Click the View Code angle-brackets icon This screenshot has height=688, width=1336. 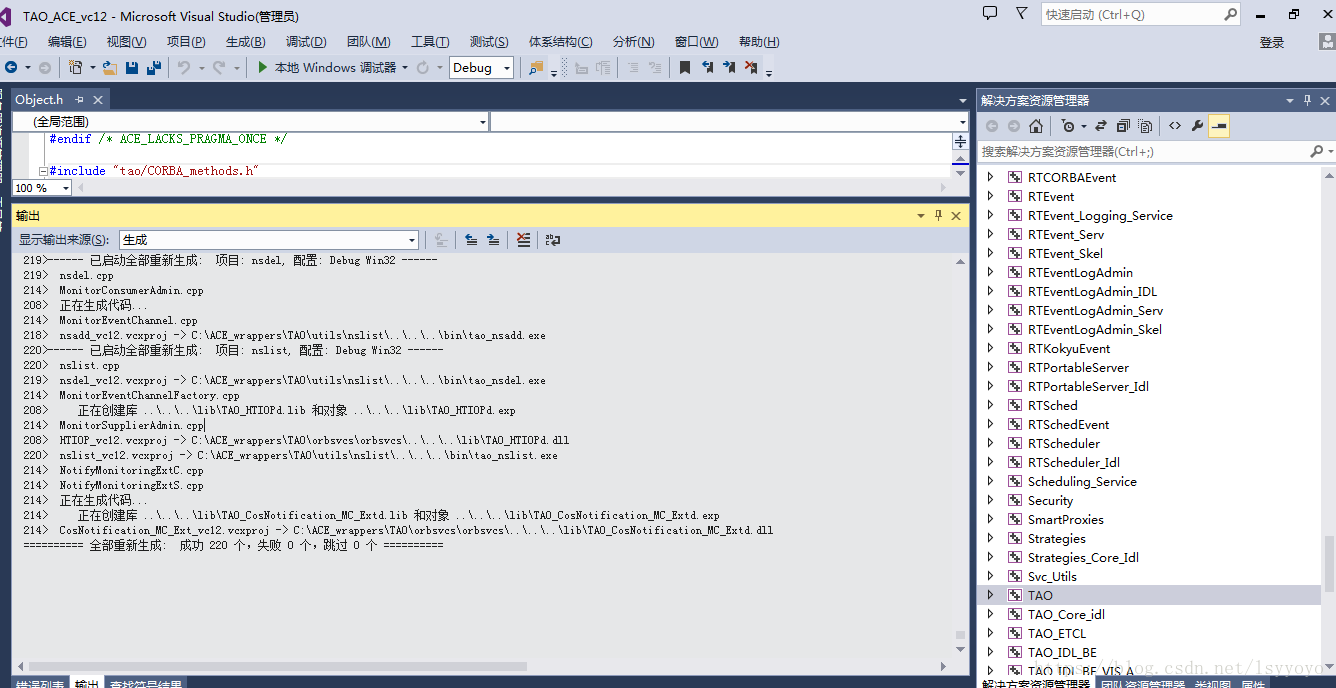click(x=1174, y=126)
